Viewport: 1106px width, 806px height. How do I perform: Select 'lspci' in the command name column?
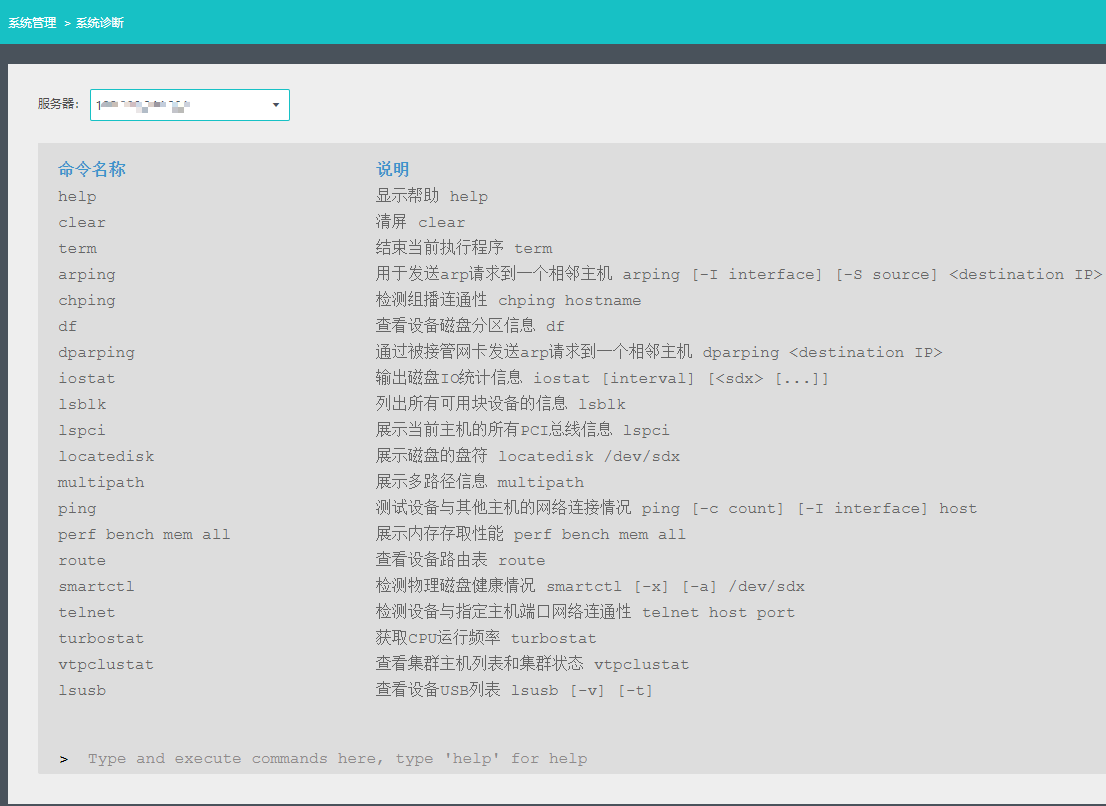click(x=82, y=431)
